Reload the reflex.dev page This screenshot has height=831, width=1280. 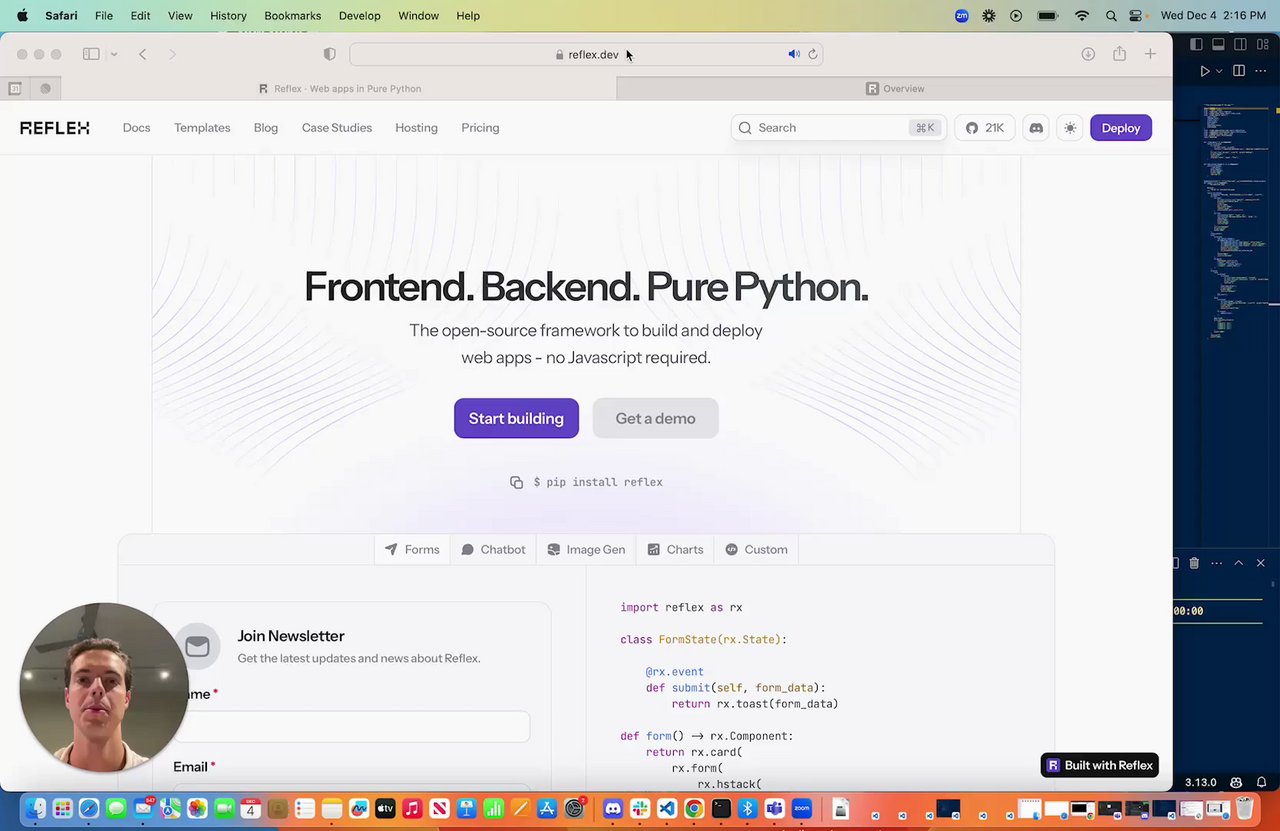point(812,54)
